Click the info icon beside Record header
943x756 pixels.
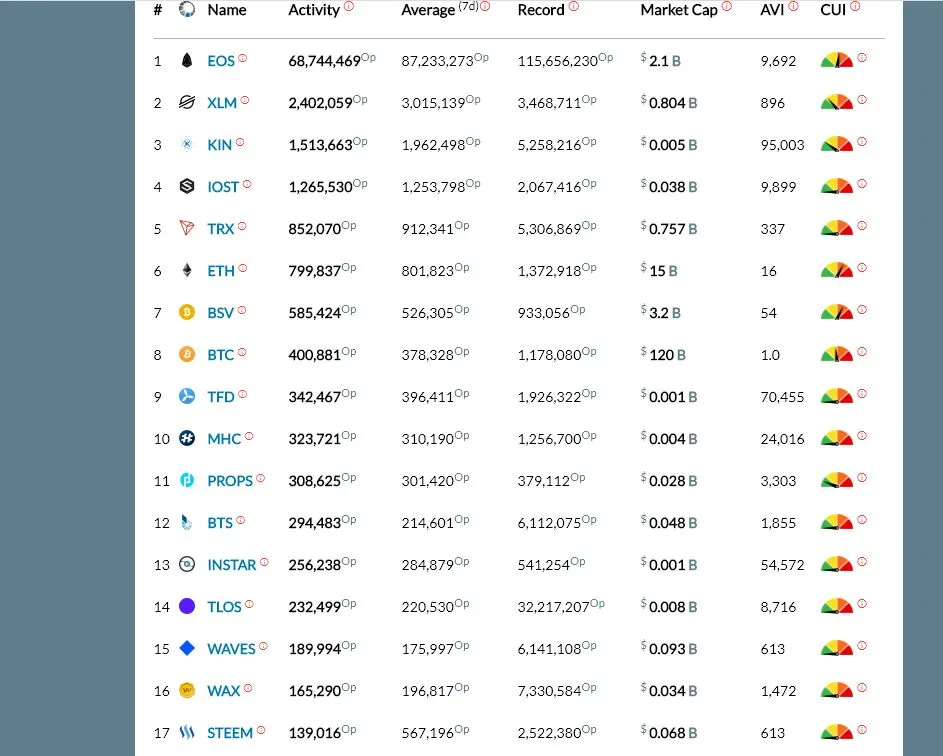(574, 6)
